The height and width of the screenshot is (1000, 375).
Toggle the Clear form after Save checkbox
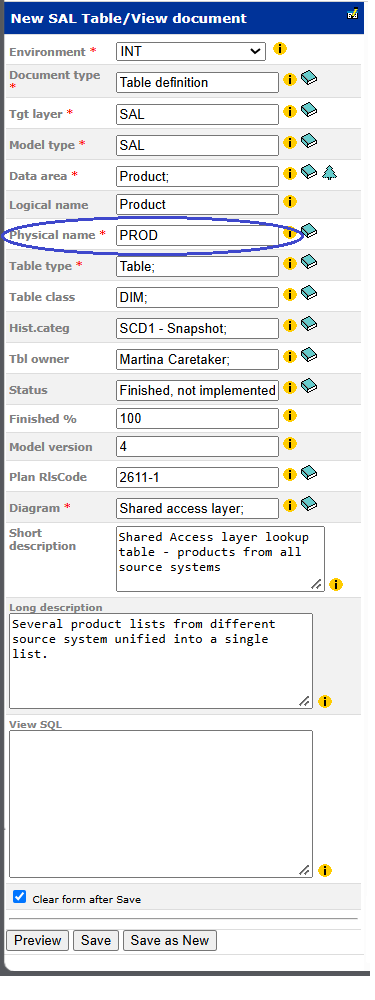[x=20, y=897]
